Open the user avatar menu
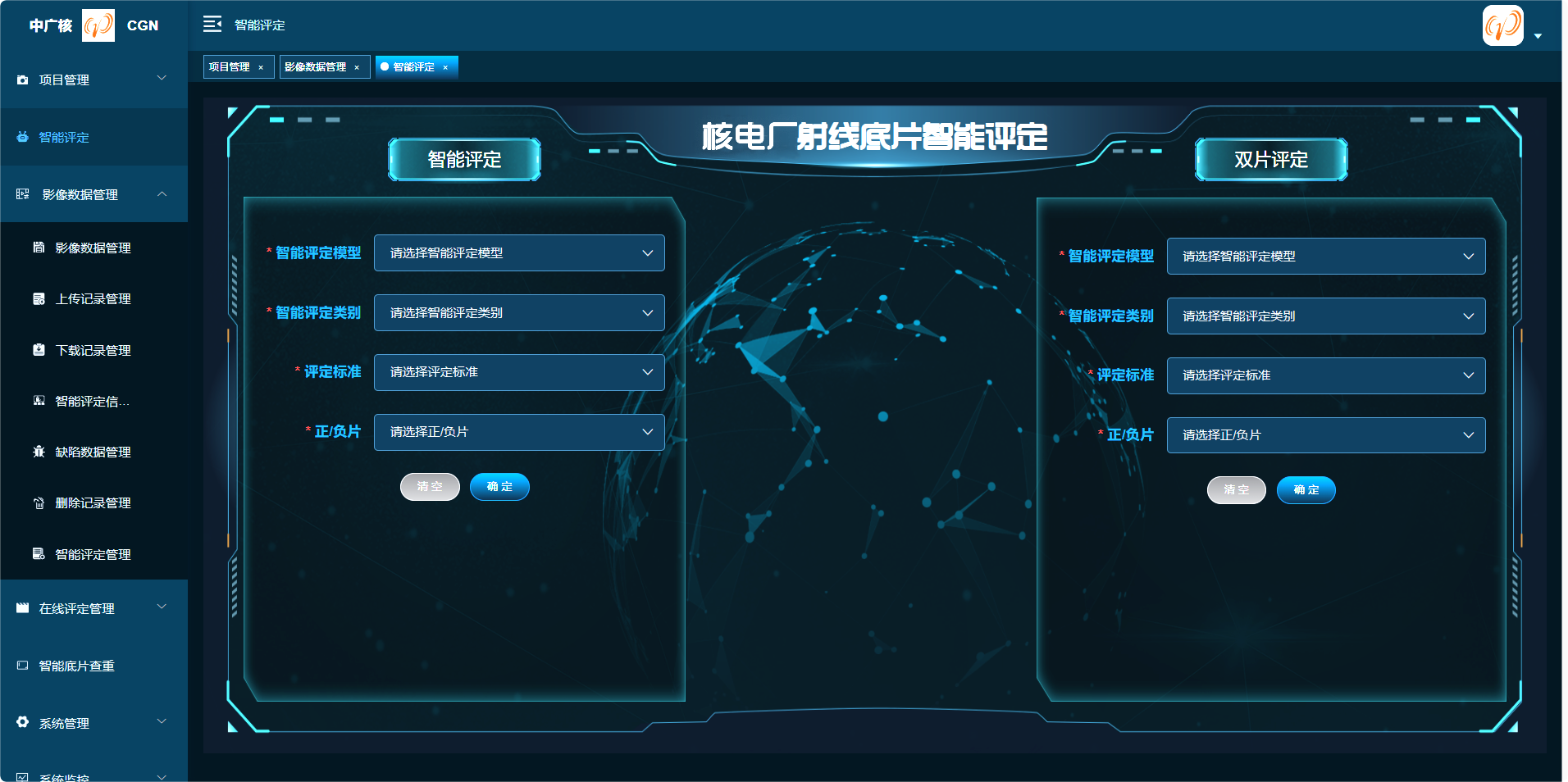The height and width of the screenshot is (782, 1568). 1503,26
